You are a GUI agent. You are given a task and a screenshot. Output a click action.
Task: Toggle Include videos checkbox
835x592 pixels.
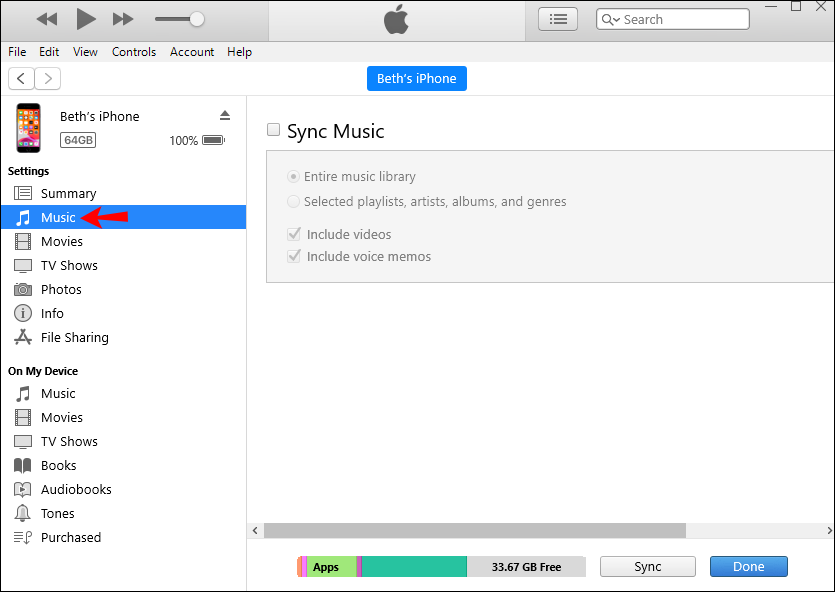click(x=294, y=234)
